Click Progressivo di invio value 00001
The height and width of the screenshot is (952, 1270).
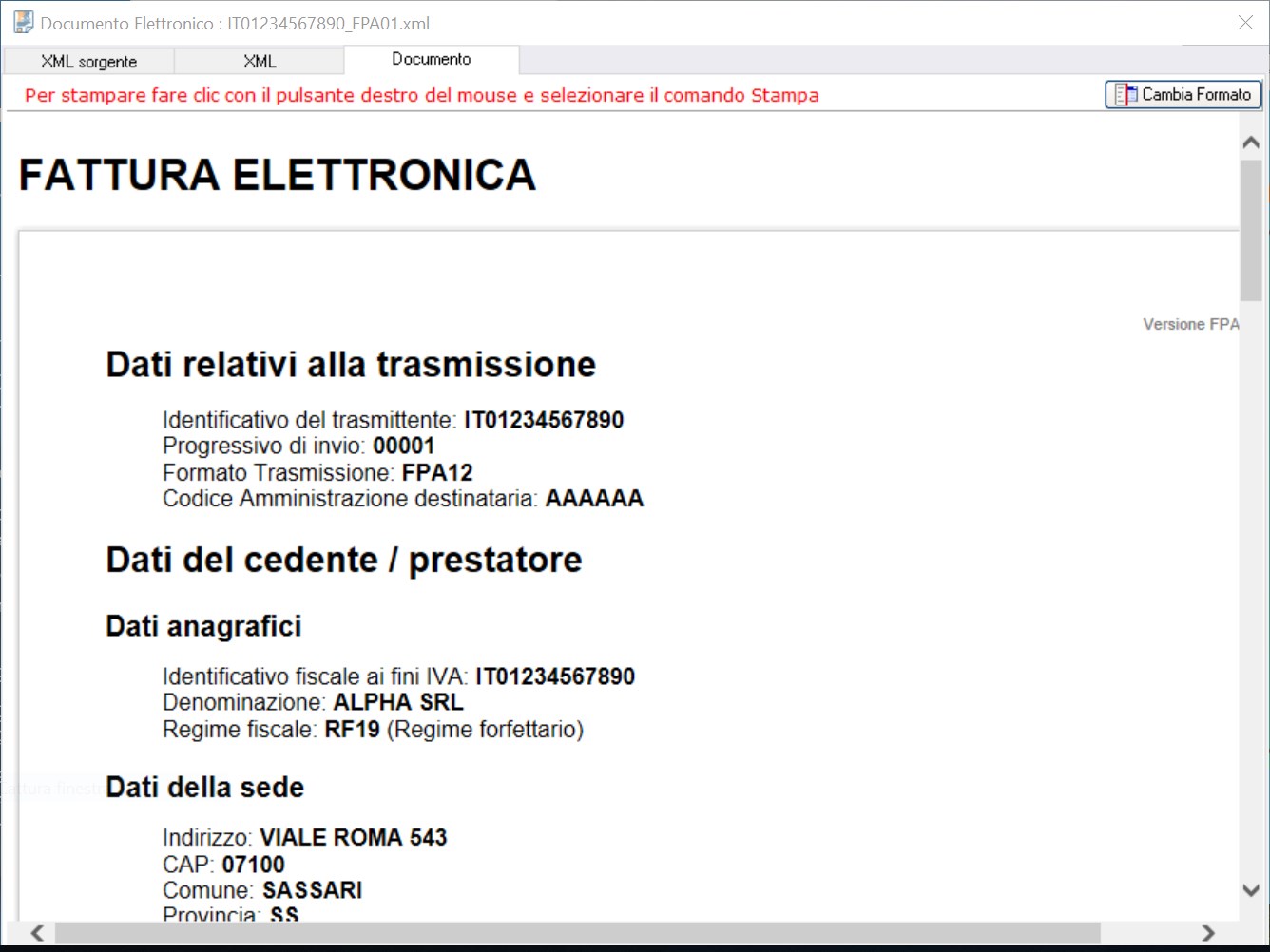point(404,446)
